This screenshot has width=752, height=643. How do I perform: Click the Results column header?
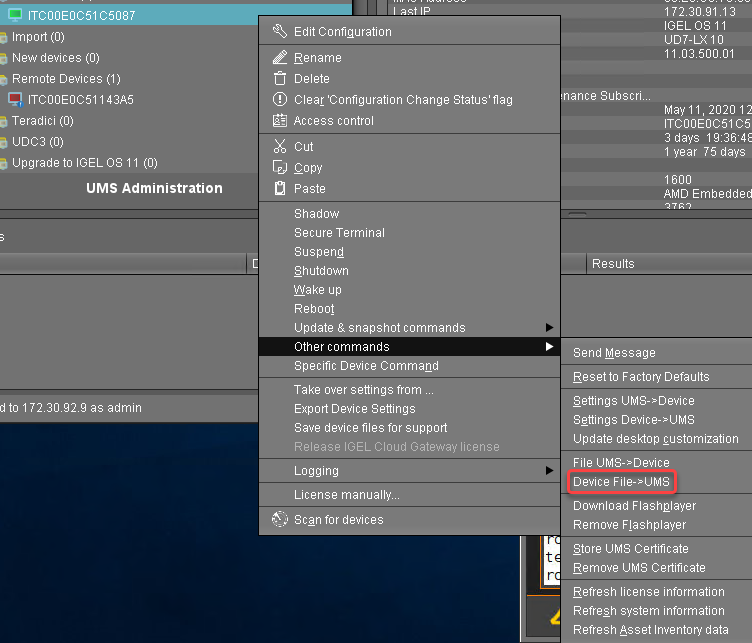point(612,264)
